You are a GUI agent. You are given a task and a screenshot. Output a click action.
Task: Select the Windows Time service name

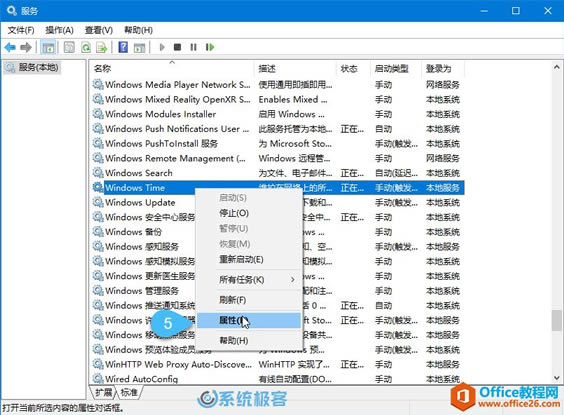coord(135,188)
